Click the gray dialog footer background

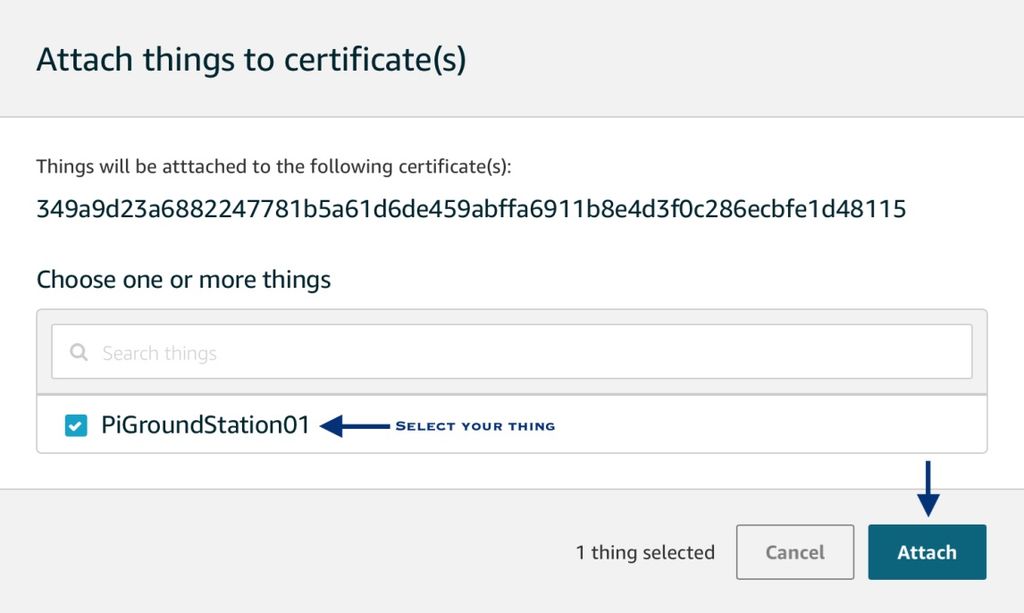pos(294,552)
